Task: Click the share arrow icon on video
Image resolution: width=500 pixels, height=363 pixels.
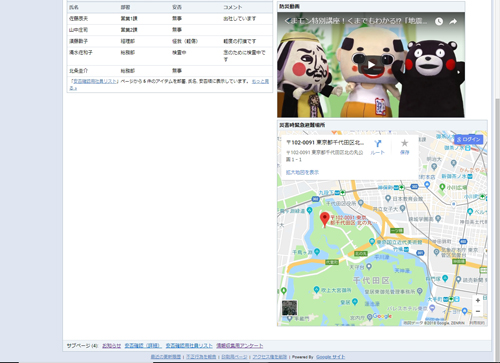Action: click(x=453, y=22)
